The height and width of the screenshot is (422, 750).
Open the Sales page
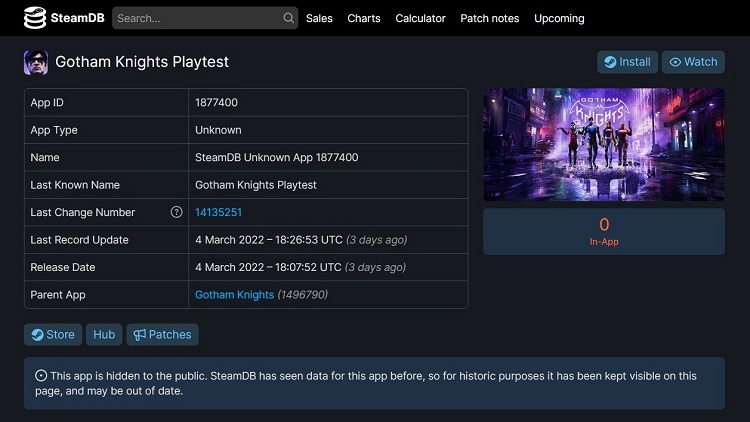coord(319,18)
